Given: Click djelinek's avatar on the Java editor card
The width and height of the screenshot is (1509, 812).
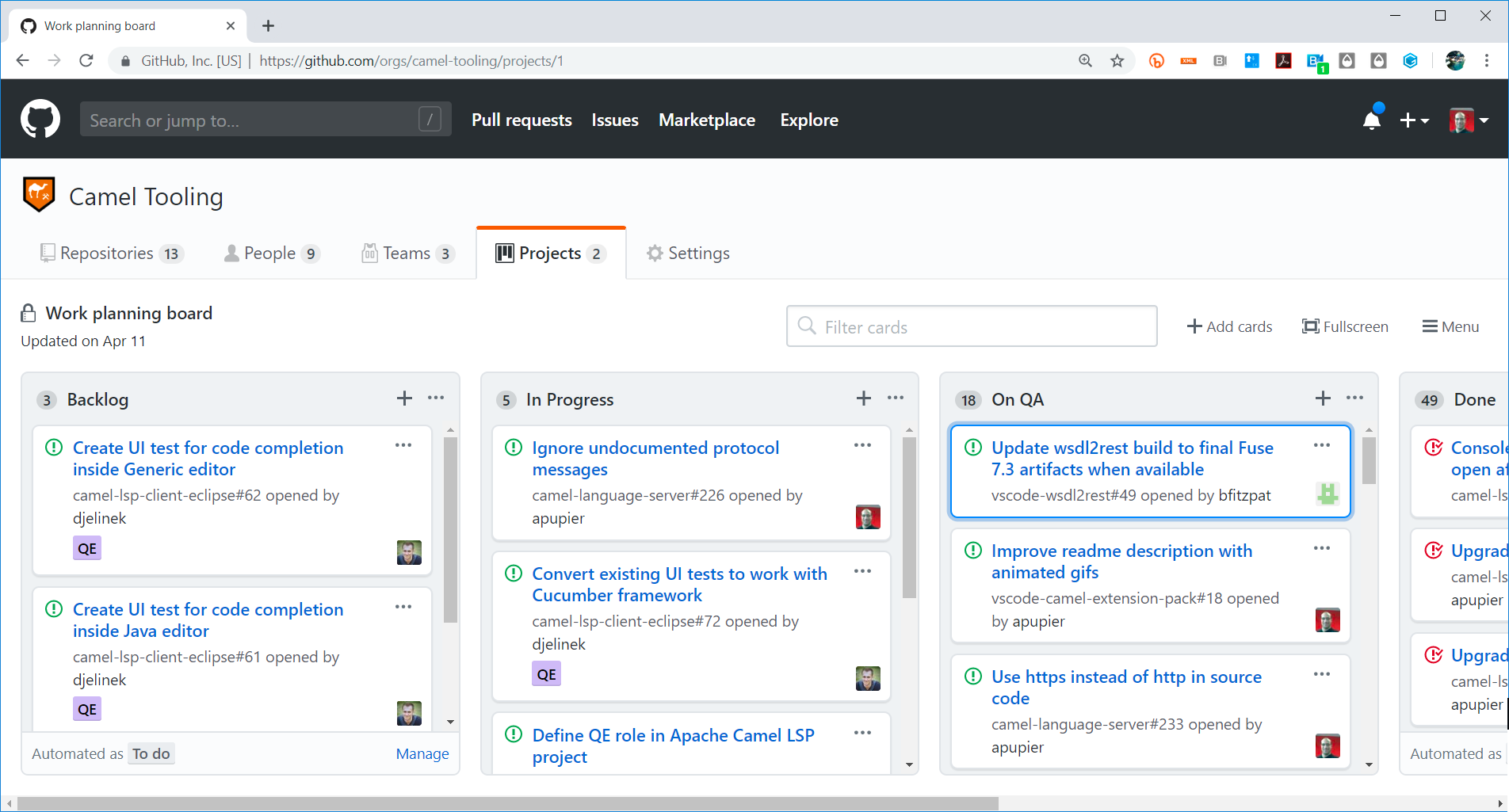Looking at the screenshot, I should click(409, 712).
